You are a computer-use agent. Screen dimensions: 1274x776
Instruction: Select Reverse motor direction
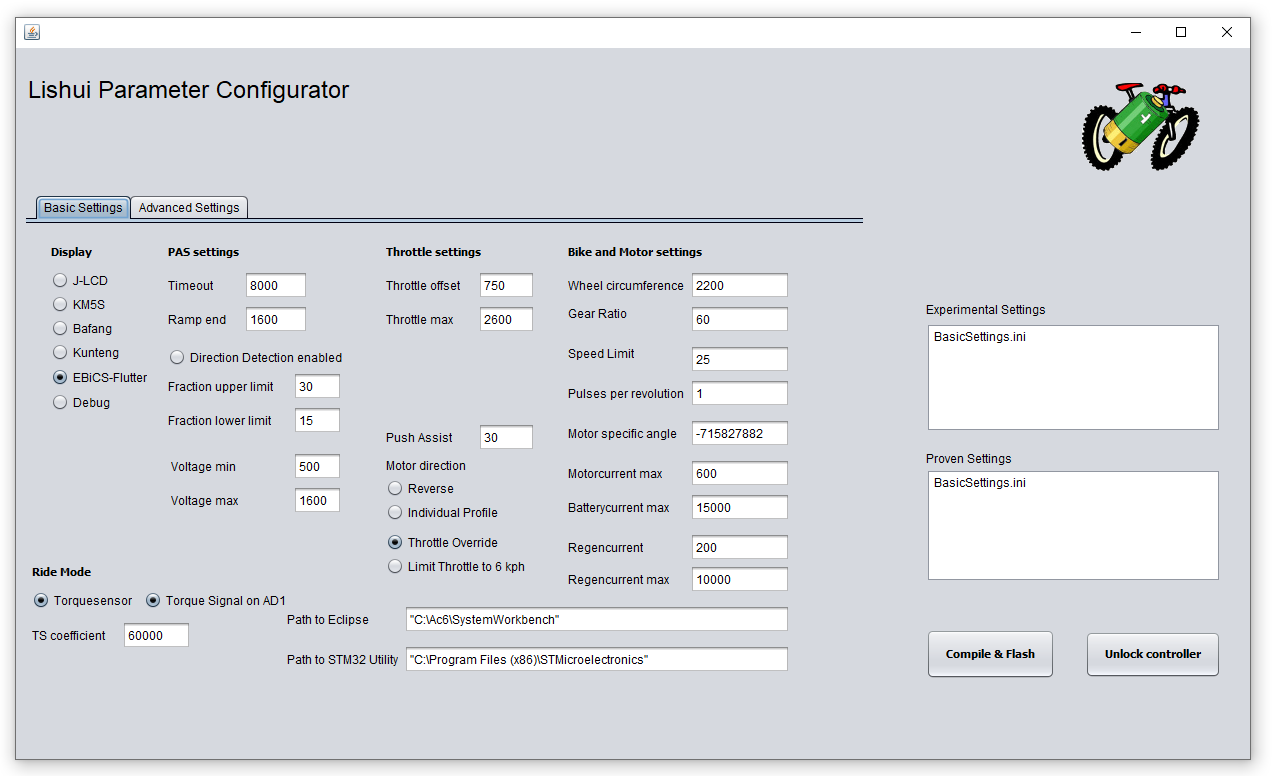[x=421, y=488]
